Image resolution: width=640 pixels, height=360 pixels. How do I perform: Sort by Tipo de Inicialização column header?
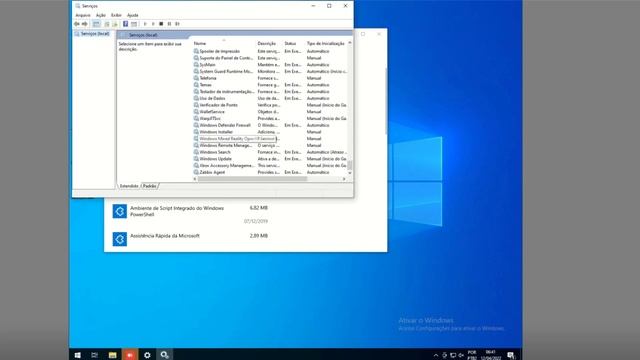(x=326, y=43)
